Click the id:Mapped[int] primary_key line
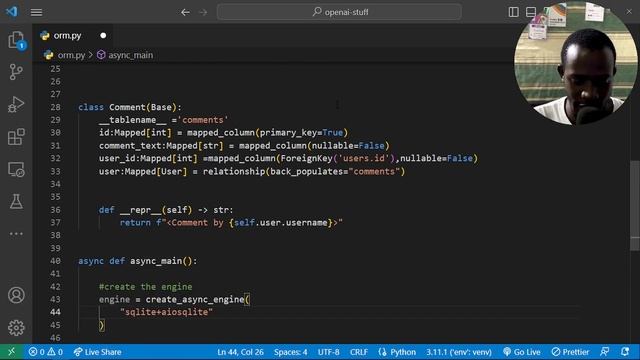 click(223, 133)
